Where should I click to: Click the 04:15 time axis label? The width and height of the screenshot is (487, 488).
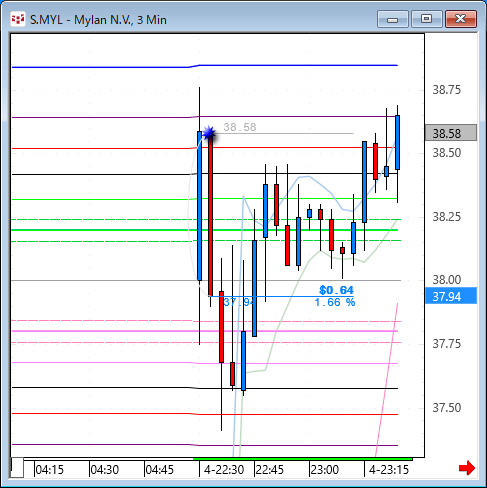[x=49, y=470]
